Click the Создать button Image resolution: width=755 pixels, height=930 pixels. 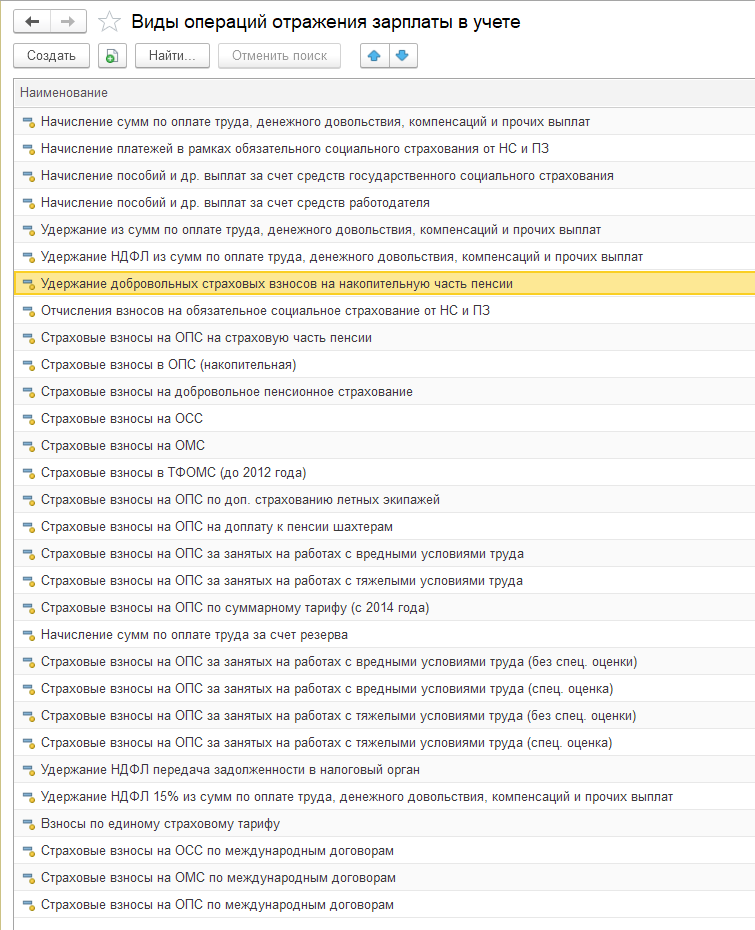(52, 56)
